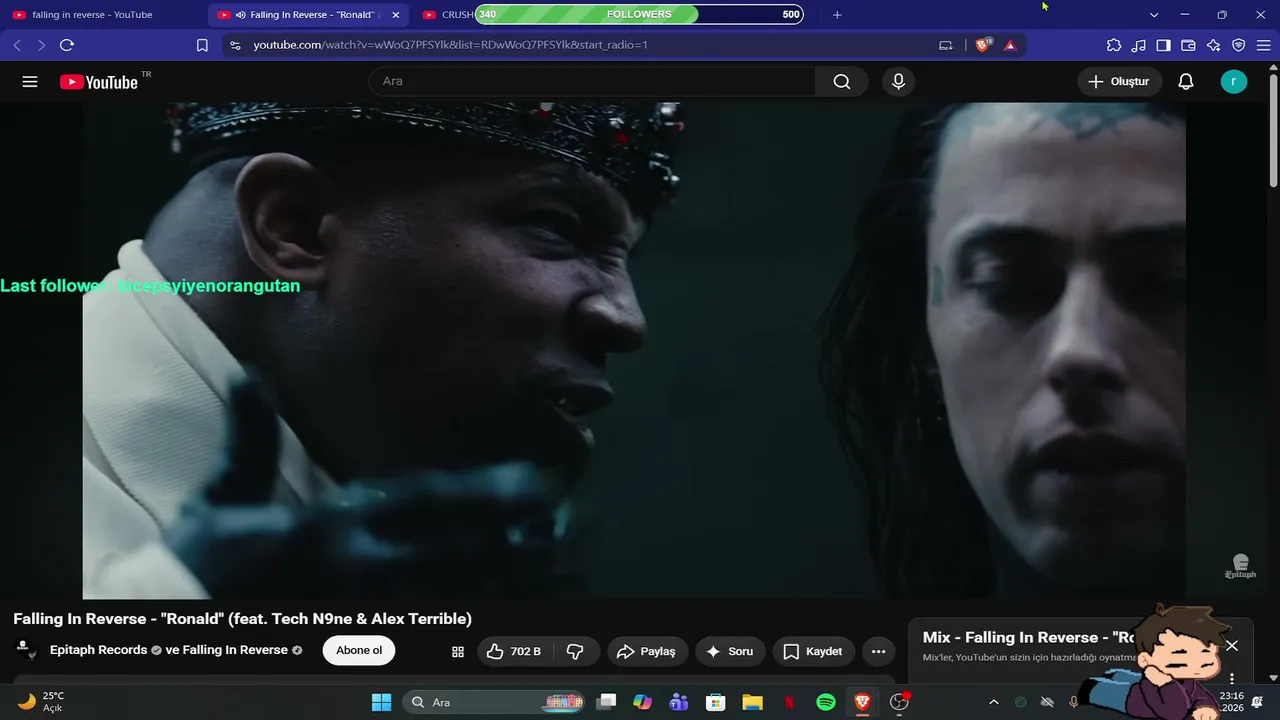This screenshot has width=1280, height=720.
Task: Open YouTube notifications bell
Action: pos(1186,82)
